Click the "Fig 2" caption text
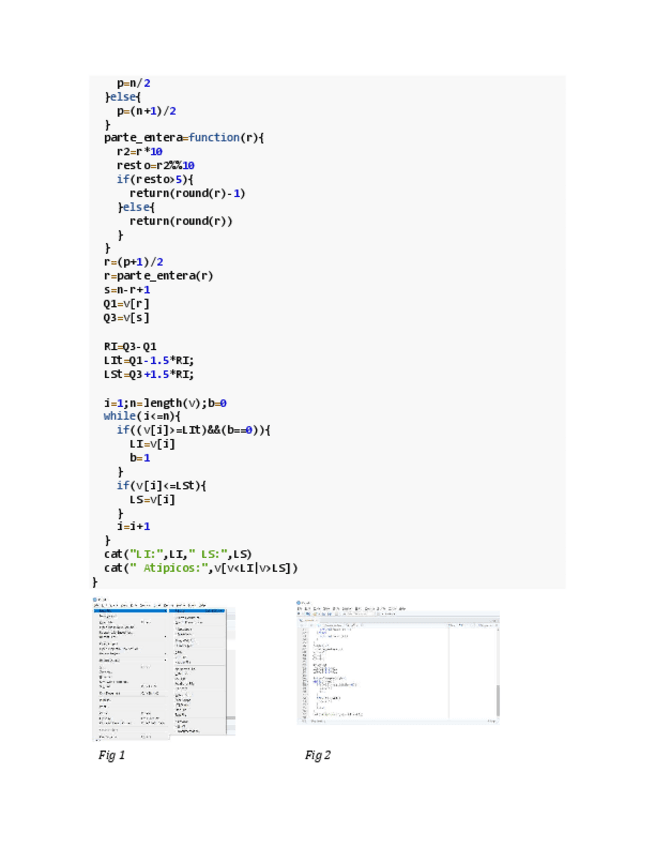Image resolution: width=655 pixels, height=848 pixels. click(317, 755)
